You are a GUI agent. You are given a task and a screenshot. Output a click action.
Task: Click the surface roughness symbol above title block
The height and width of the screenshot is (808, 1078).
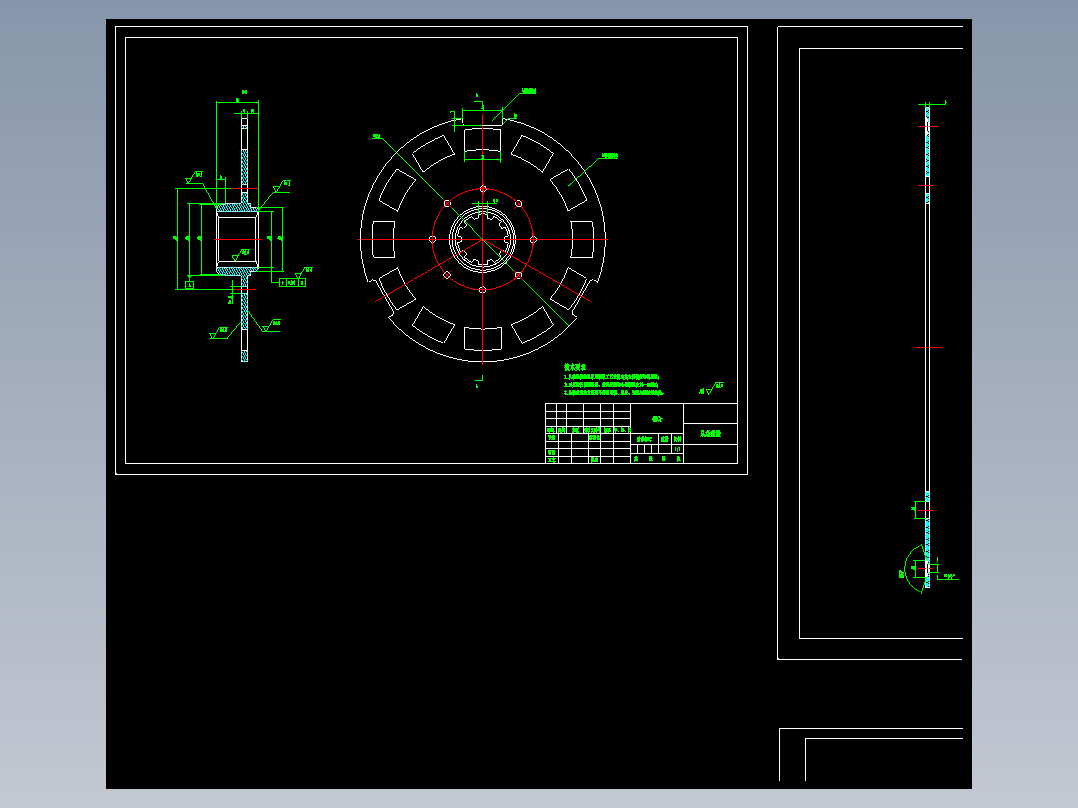coord(712,389)
